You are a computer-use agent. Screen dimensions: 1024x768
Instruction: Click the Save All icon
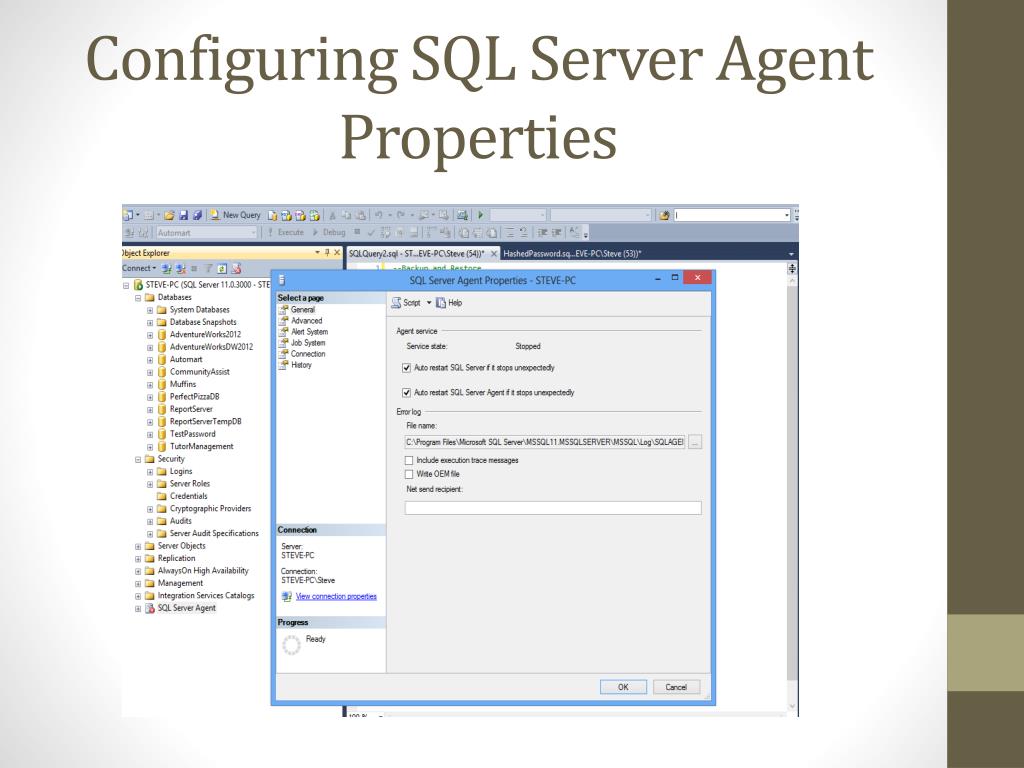click(197, 215)
